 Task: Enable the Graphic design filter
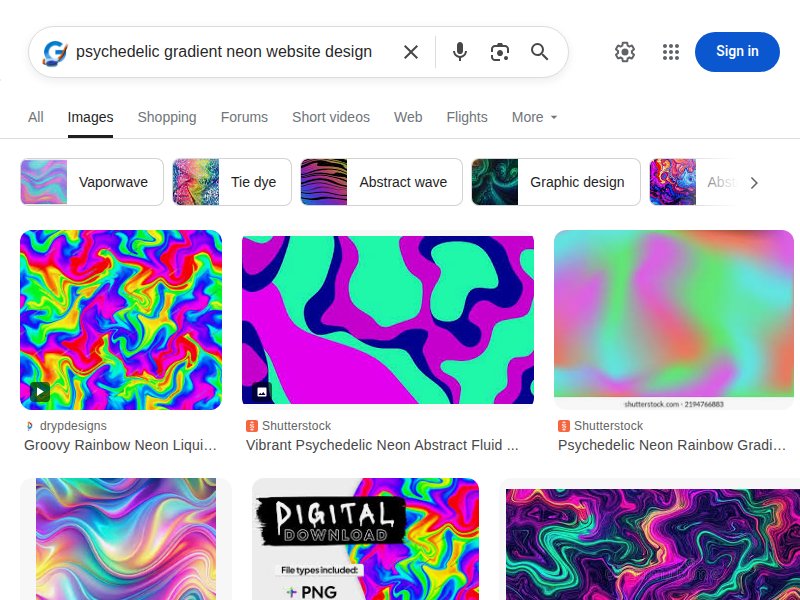(x=577, y=182)
